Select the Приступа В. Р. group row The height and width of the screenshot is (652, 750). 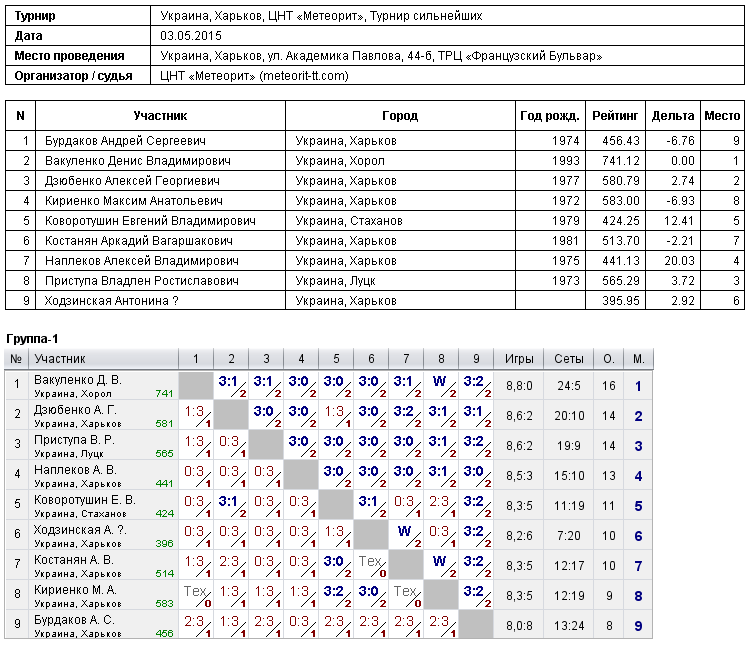click(329, 445)
